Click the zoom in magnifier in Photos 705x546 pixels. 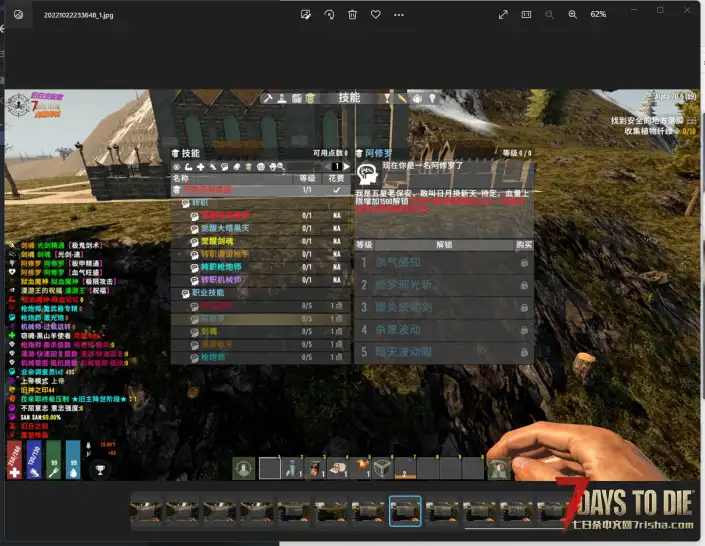[x=572, y=15]
